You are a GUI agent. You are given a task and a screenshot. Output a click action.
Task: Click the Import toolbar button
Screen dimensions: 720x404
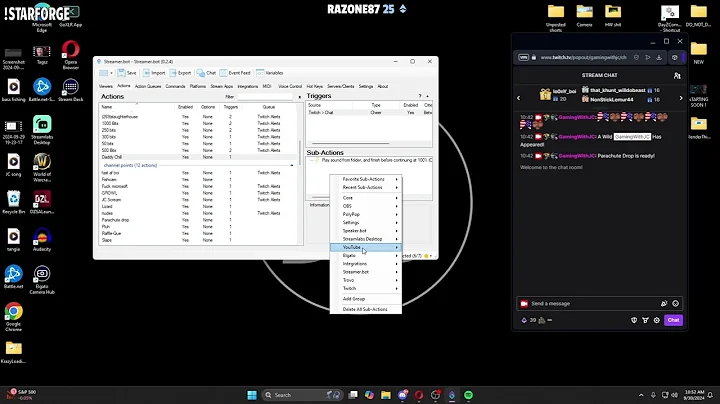click(x=154, y=73)
